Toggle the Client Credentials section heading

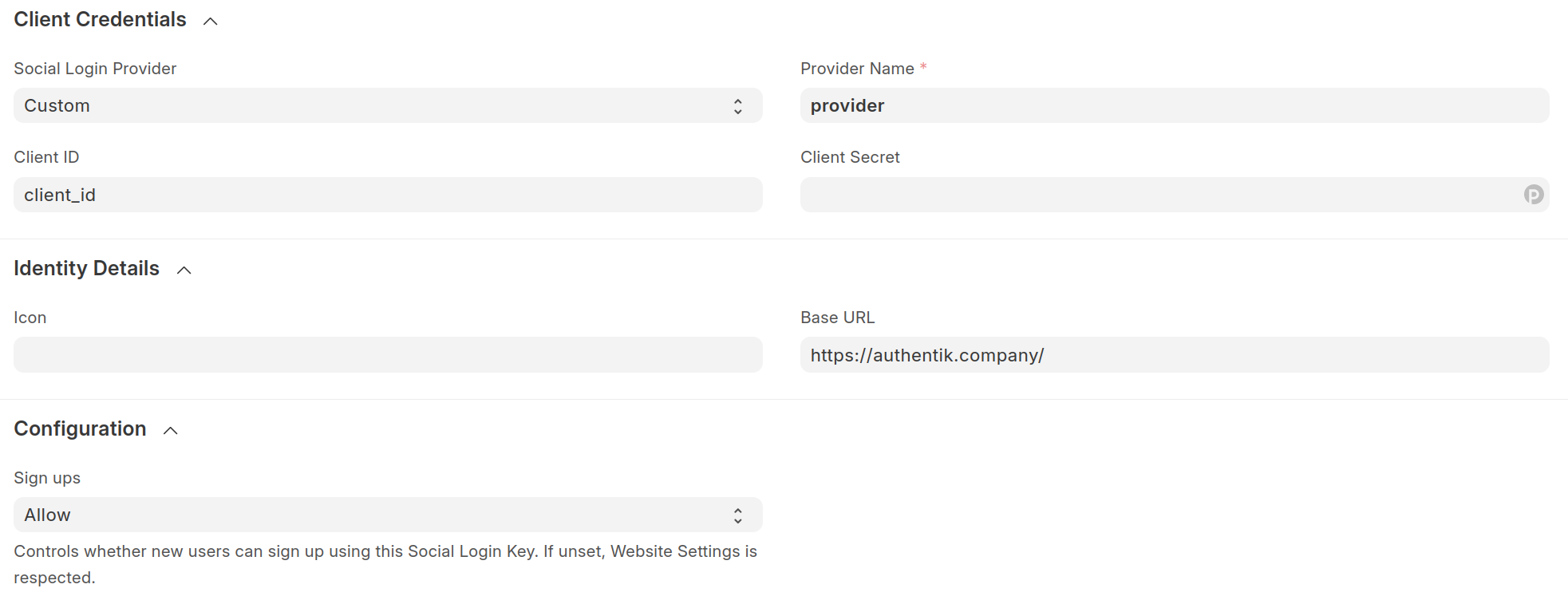coord(100,20)
